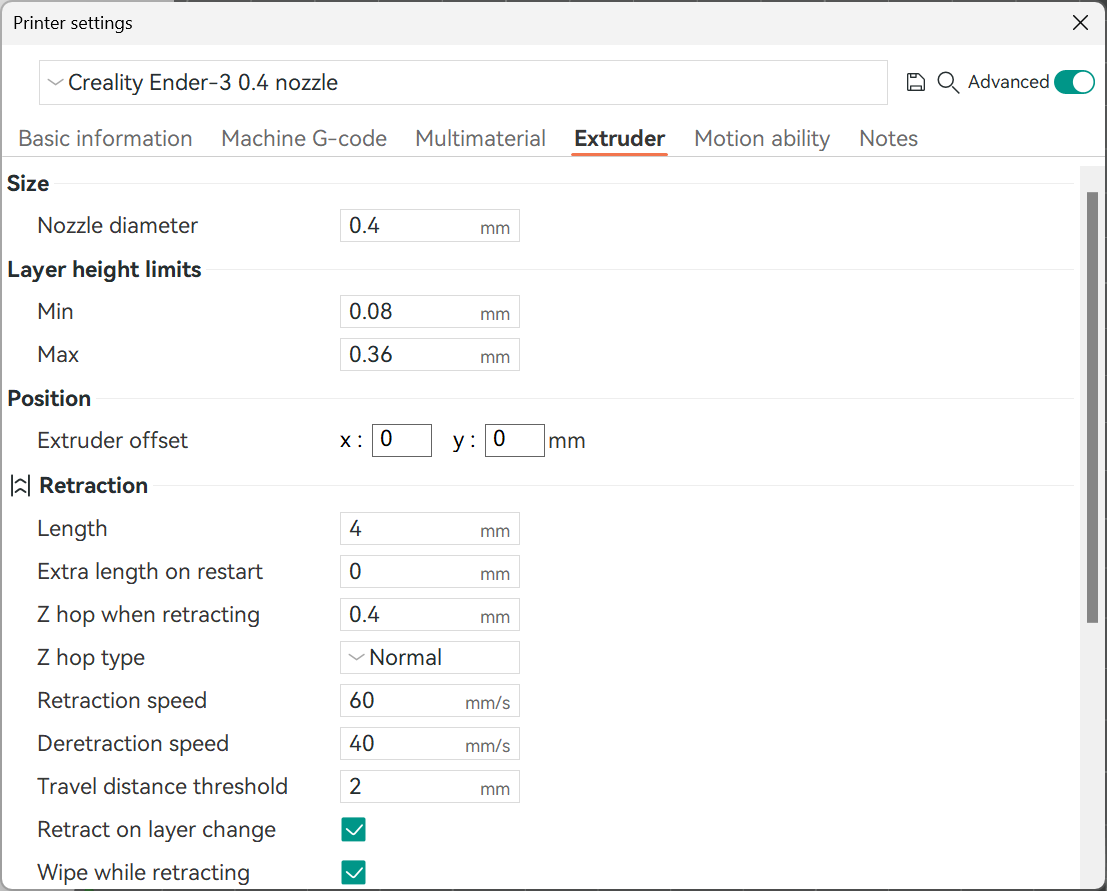1107x891 pixels.
Task: Click the Position section heading
Action: (49, 399)
